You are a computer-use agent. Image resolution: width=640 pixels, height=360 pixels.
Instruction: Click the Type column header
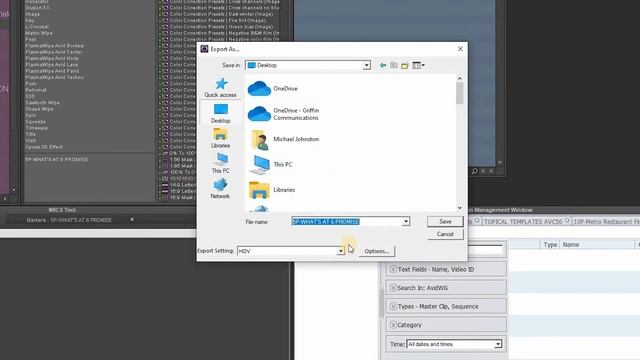[x=550, y=244]
